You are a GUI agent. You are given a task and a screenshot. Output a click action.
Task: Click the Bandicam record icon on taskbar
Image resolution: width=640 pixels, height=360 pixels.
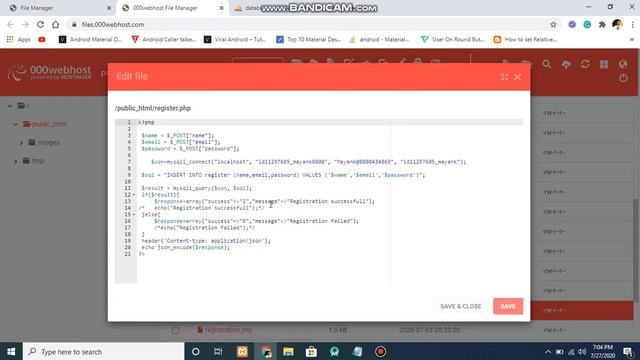click(x=380, y=351)
